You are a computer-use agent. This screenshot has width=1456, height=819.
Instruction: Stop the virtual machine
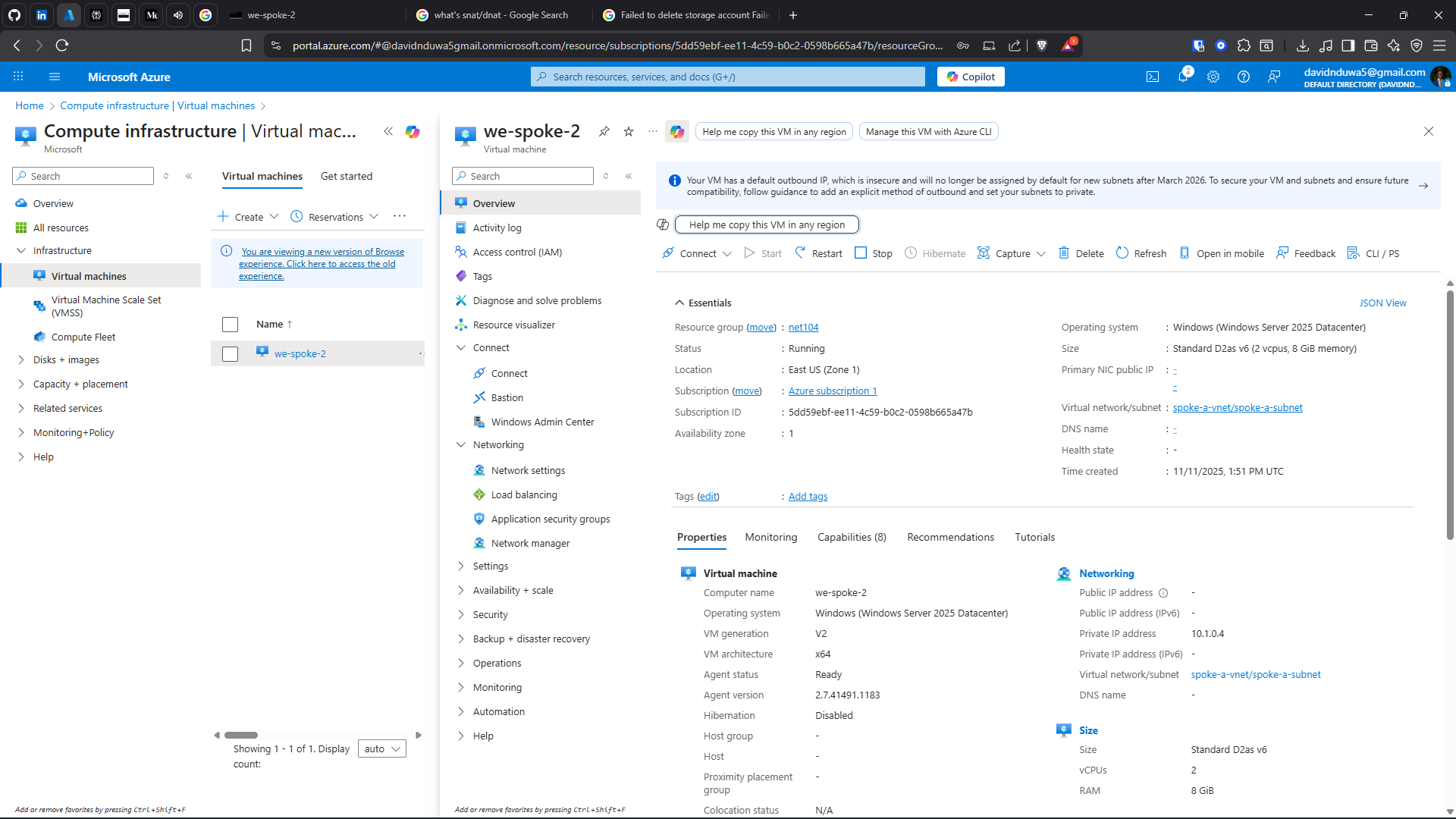[874, 253]
